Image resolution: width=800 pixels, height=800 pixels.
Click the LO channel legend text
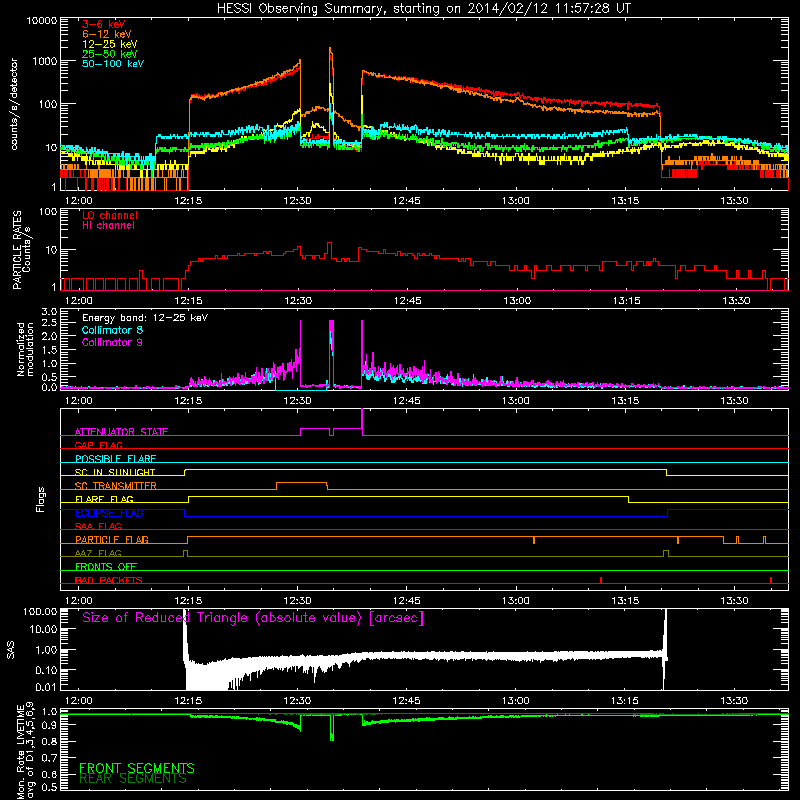[110, 215]
